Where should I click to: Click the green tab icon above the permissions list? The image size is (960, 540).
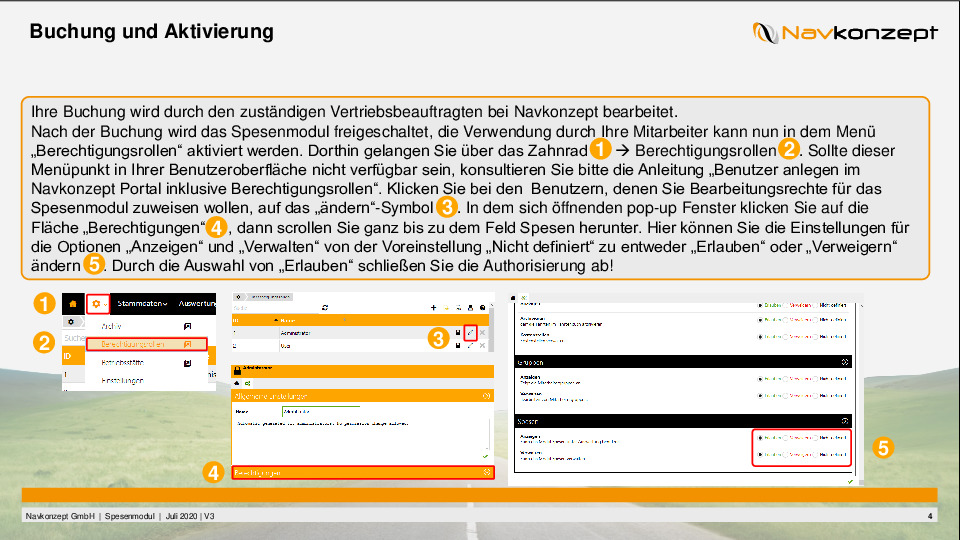click(x=524, y=298)
